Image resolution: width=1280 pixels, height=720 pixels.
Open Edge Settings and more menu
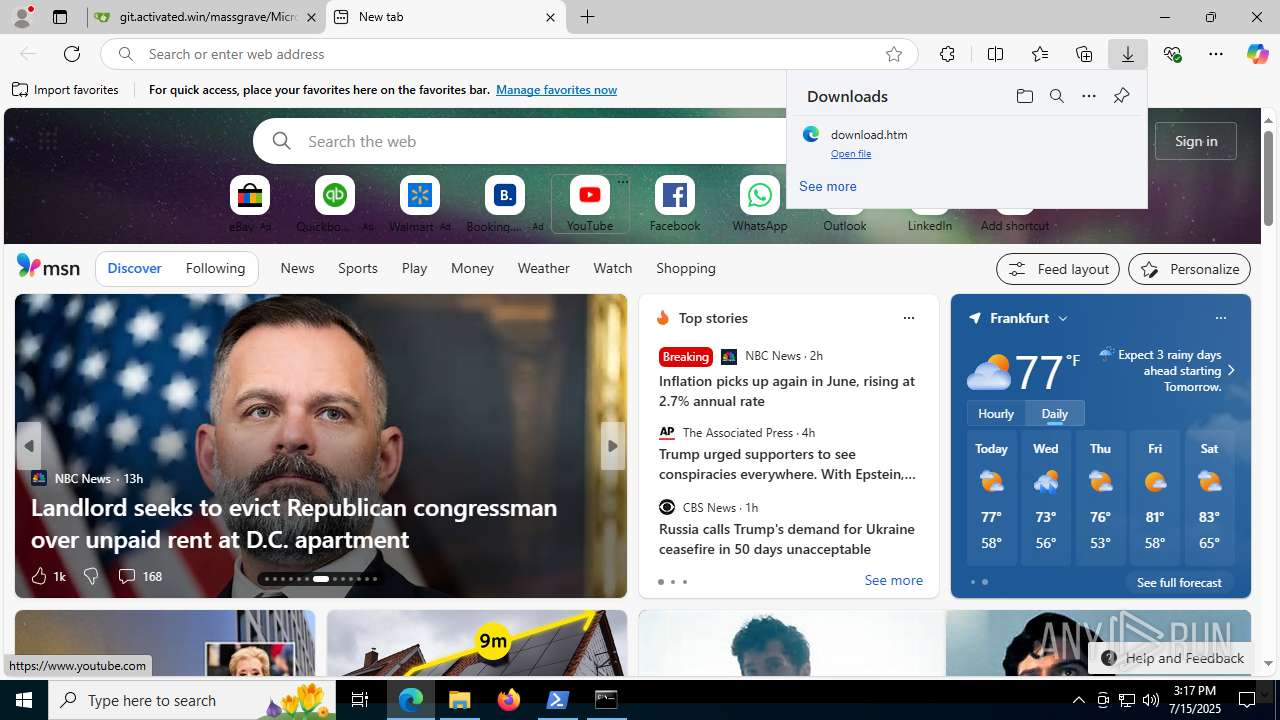point(1216,54)
